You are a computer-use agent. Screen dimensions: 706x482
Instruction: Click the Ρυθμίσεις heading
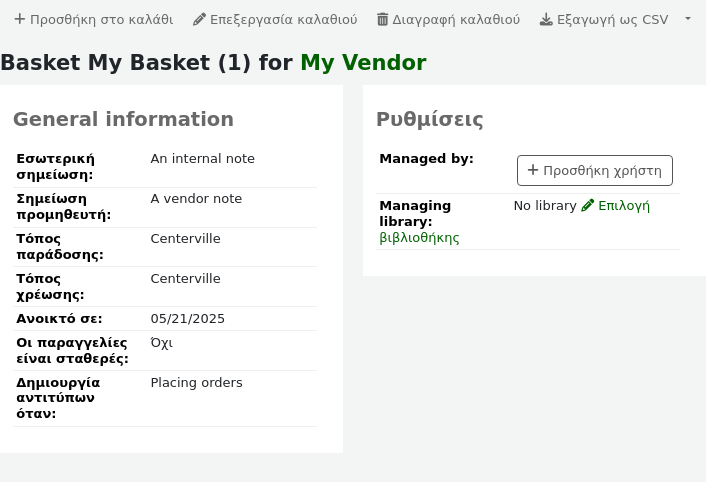(430, 120)
